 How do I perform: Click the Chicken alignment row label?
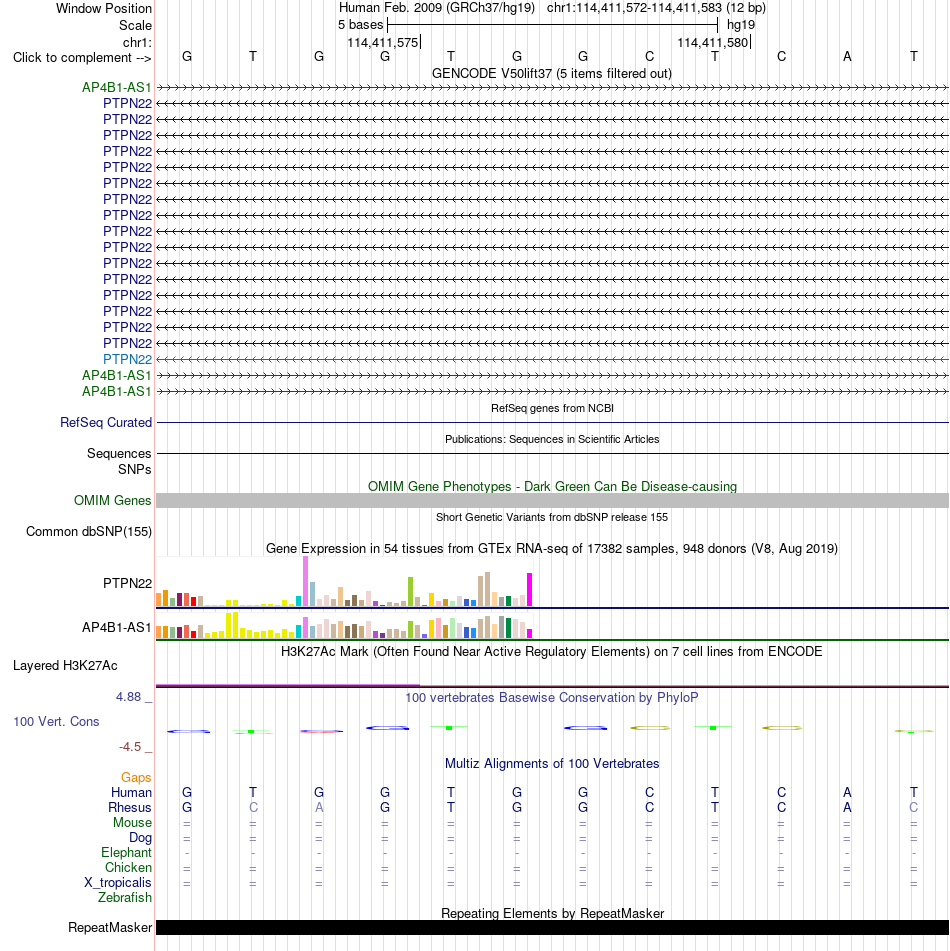pyautogui.click(x=128, y=867)
